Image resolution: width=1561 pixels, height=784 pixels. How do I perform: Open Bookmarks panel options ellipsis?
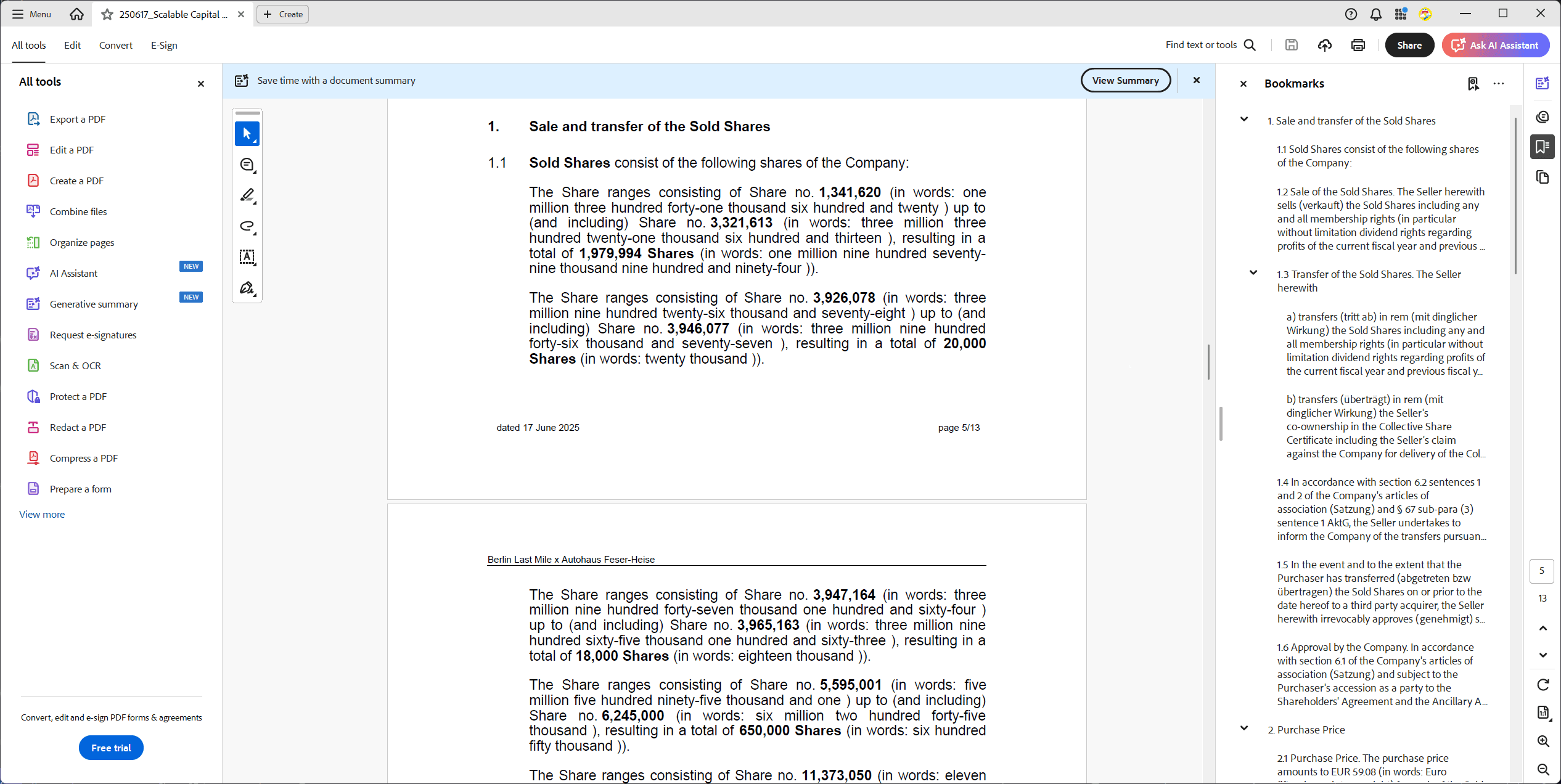(x=1499, y=83)
